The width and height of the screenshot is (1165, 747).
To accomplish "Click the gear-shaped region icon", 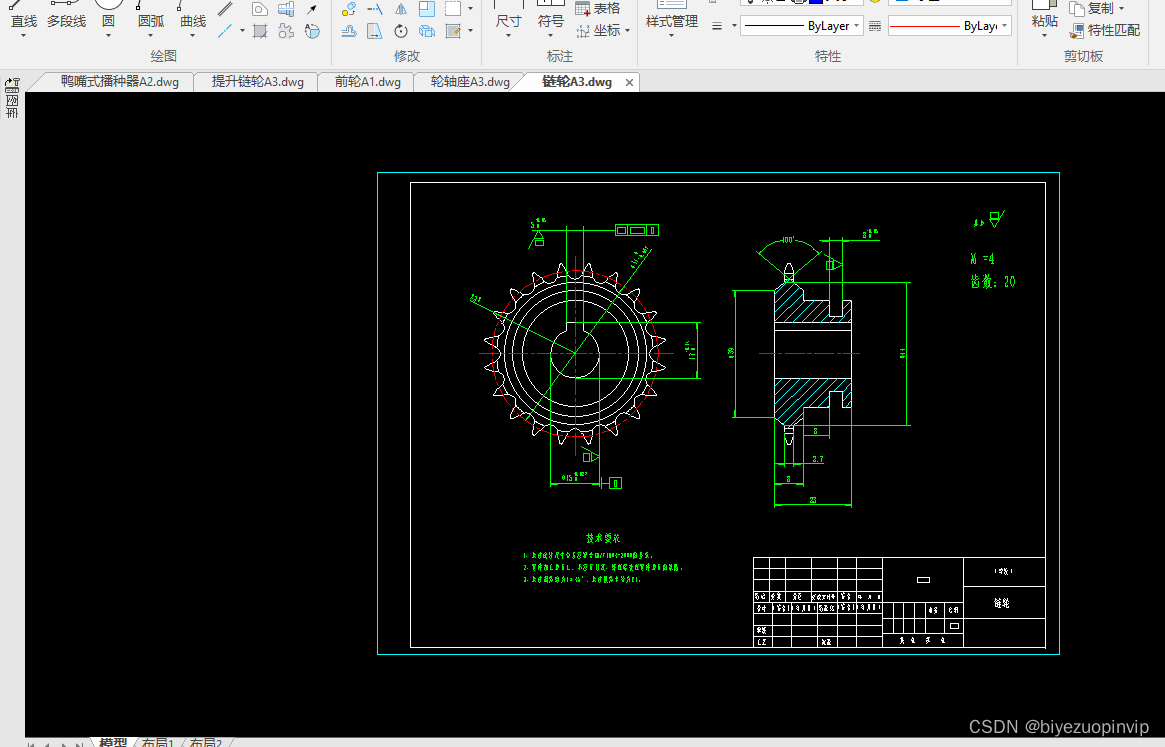I will tap(286, 31).
